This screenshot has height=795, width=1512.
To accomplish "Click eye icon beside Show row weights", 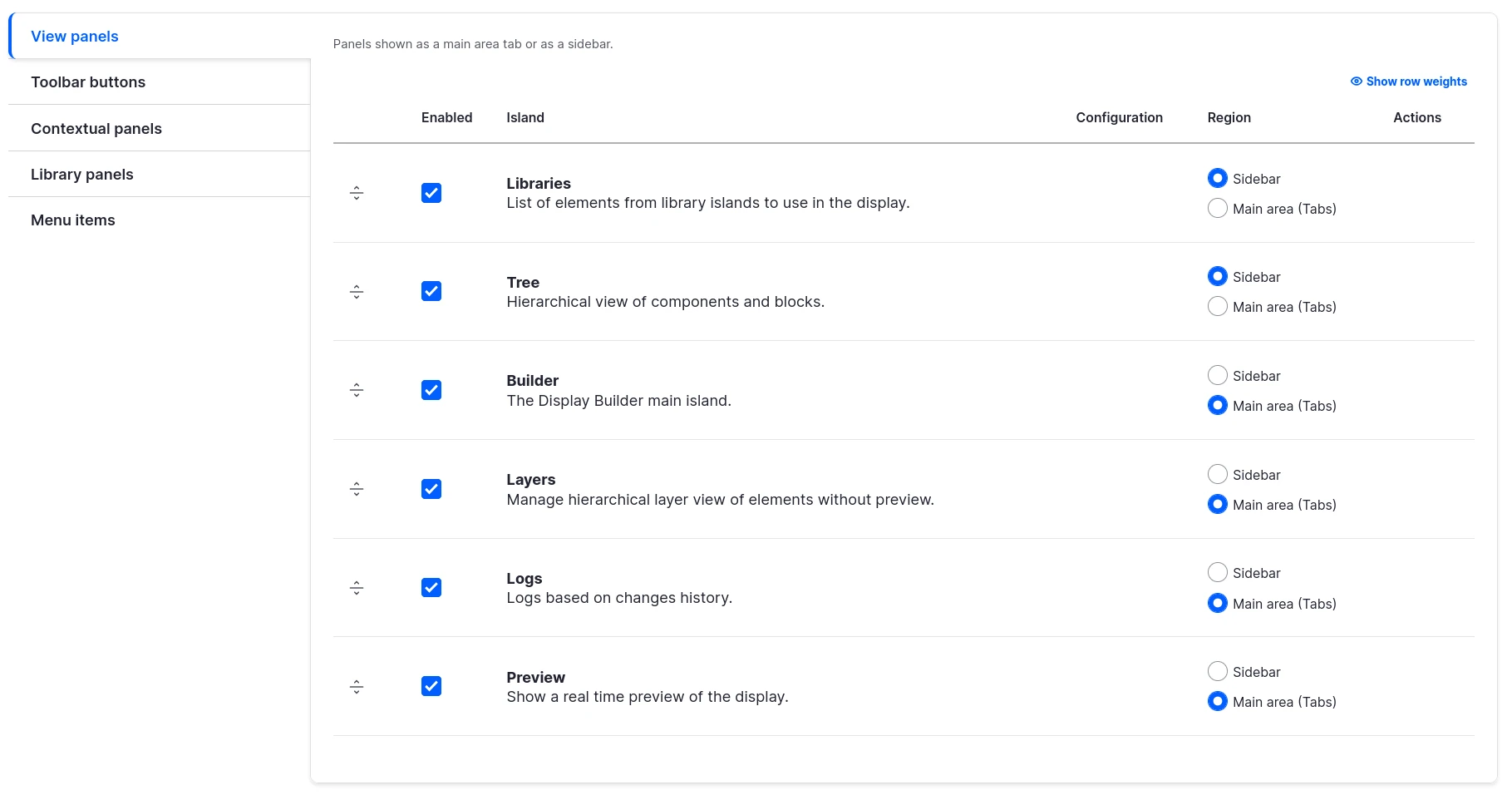I will point(1356,81).
